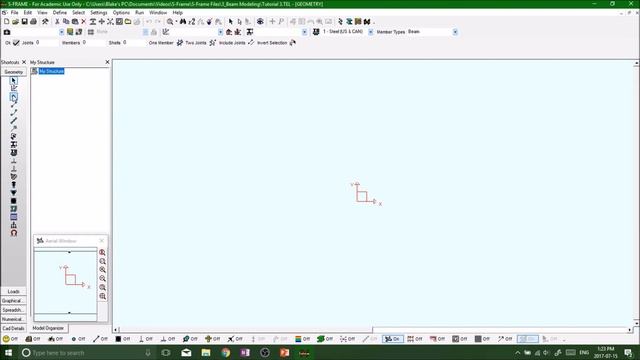The width and height of the screenshot is (640, 360).
Task: Open the Define menu
Action: pyautogui.click(x=60, y=13)
